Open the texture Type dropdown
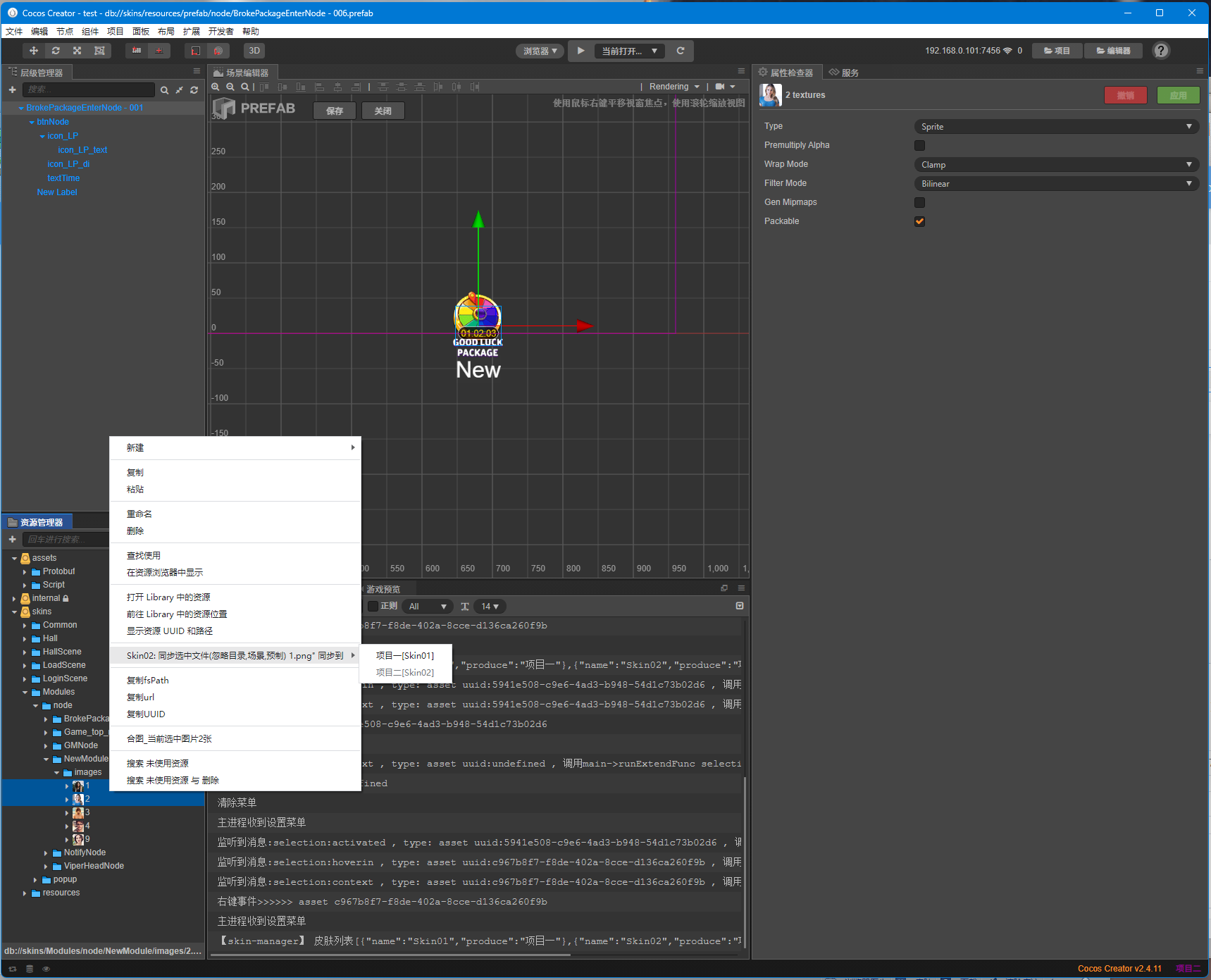Image resolution: width=1211 pixels, height=980 pixels. click(1056, 127)
